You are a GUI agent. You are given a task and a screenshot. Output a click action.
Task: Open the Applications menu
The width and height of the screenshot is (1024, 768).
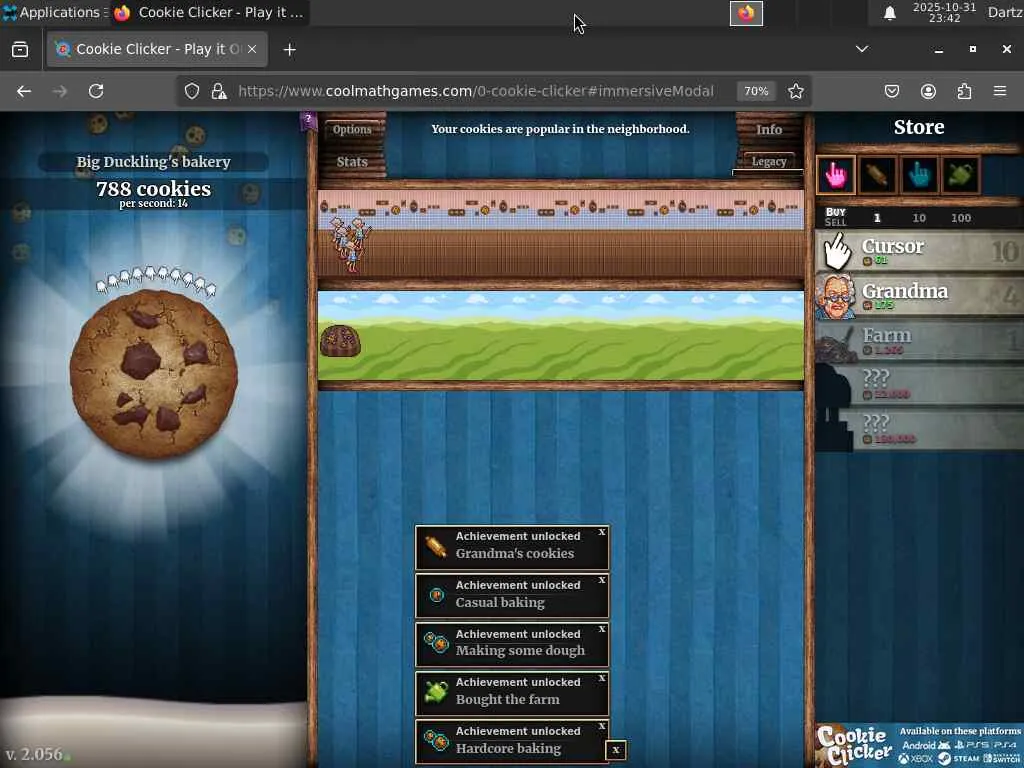(x=54, y=12)
